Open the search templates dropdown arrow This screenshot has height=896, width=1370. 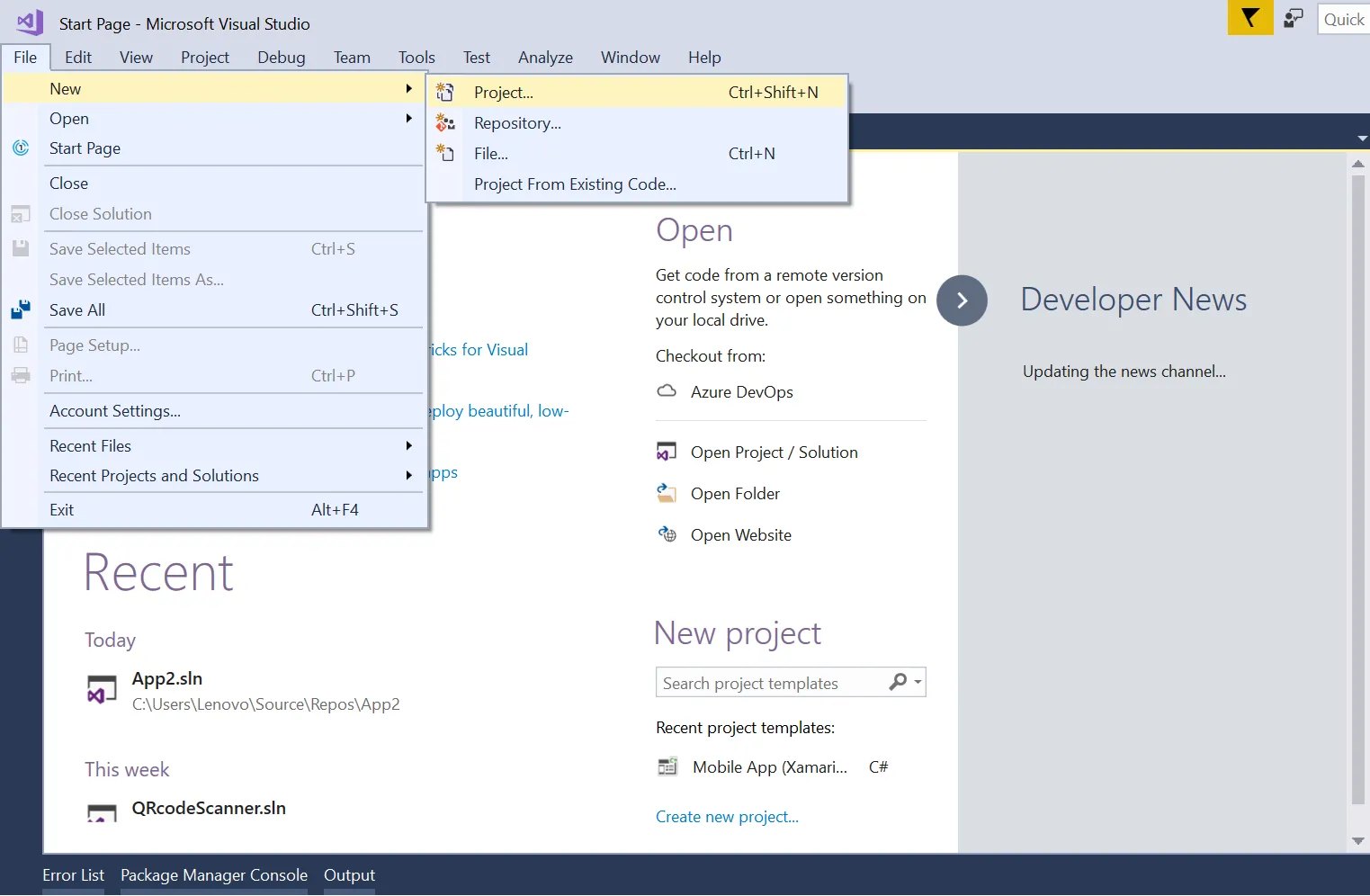pyautogui.click(x=918, y=682)
